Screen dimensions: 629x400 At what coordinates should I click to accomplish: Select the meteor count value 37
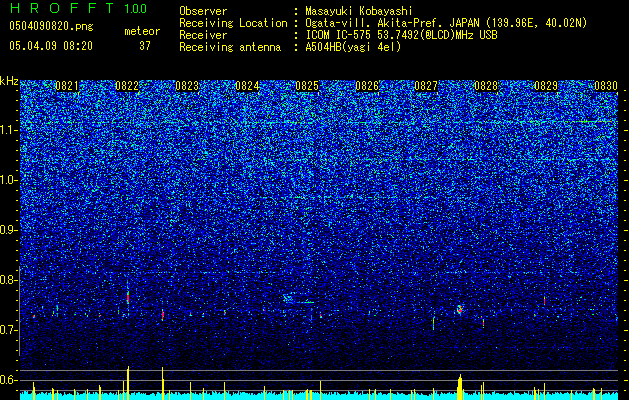click(x=145, y=46)
